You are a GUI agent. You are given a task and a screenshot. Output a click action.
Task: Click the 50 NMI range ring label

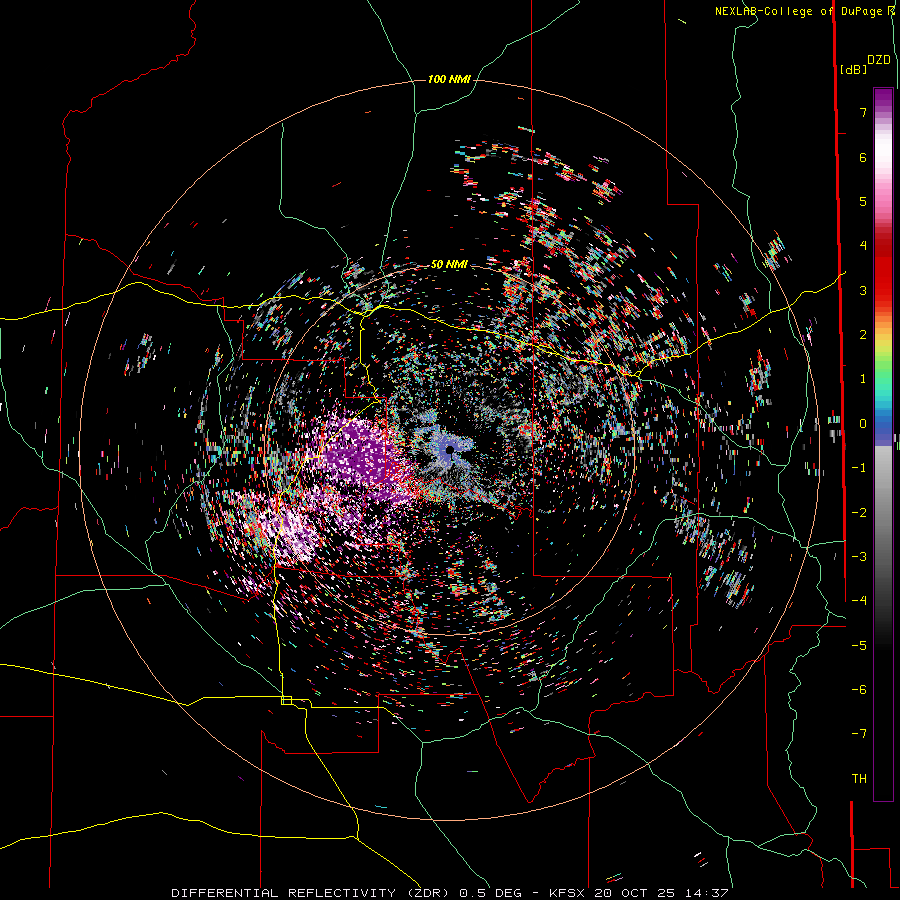449,265
